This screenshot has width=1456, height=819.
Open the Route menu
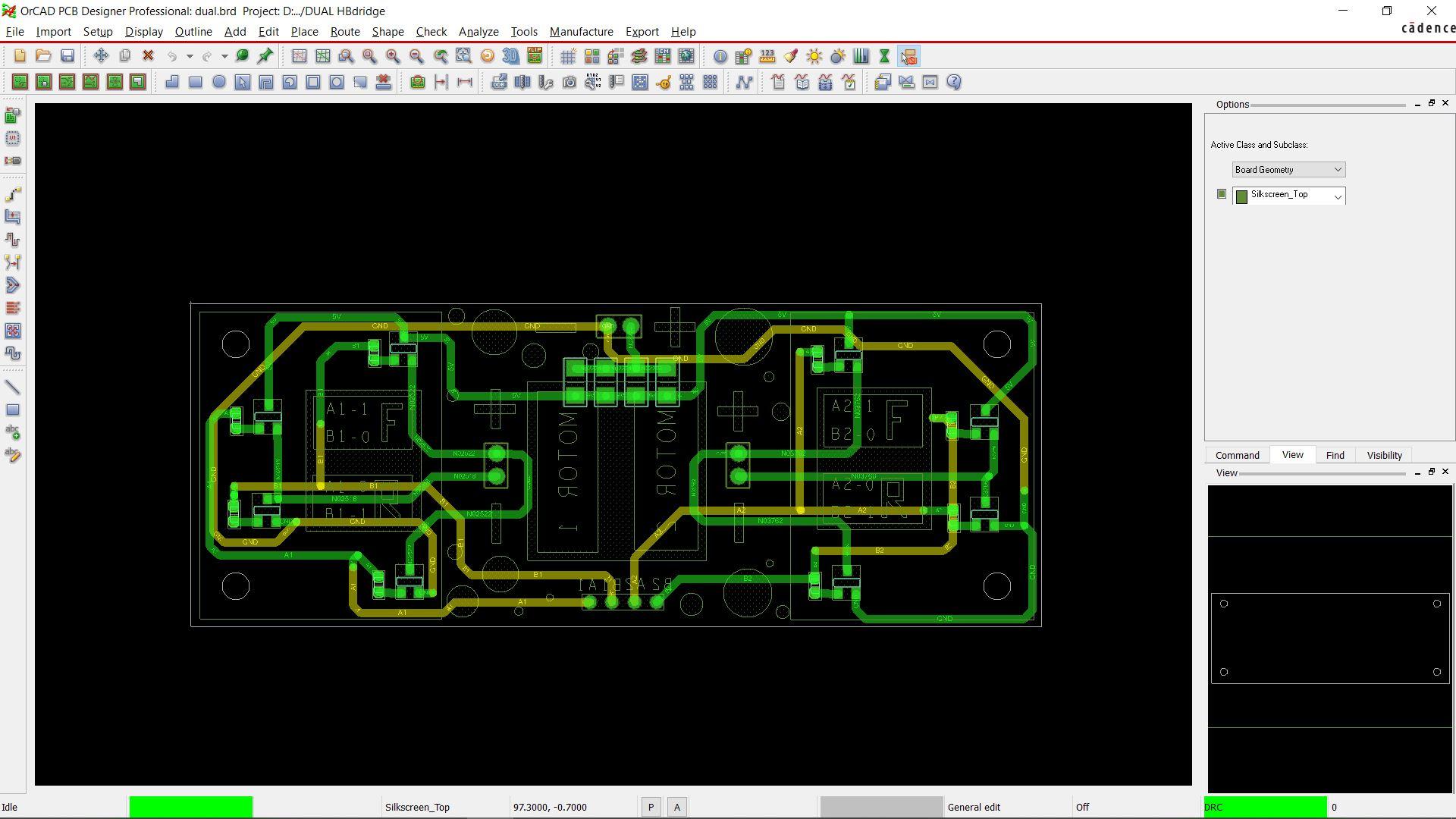pos(345,32)
